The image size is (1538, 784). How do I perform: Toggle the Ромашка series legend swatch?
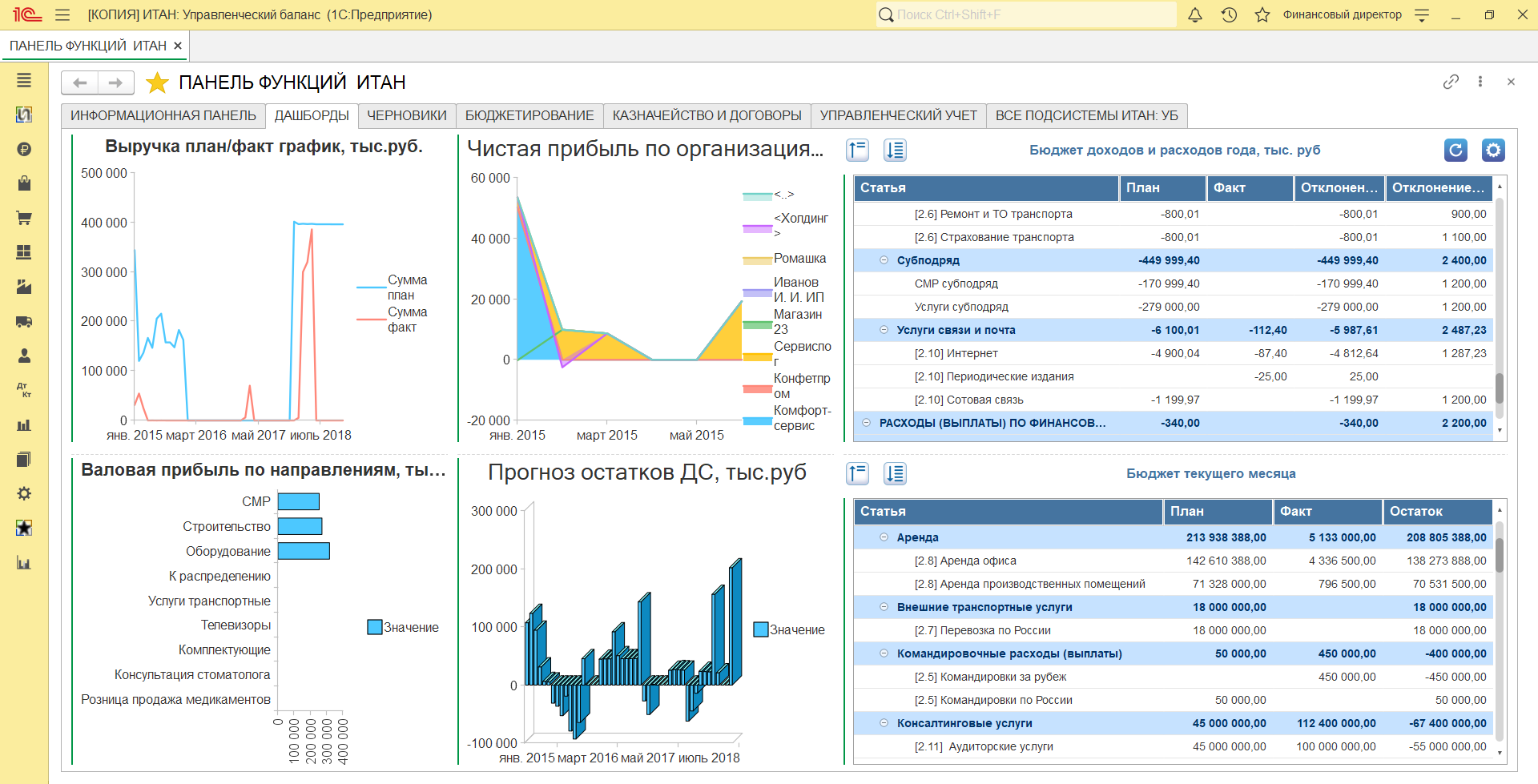pyautogui.click(x=757, y=259)
